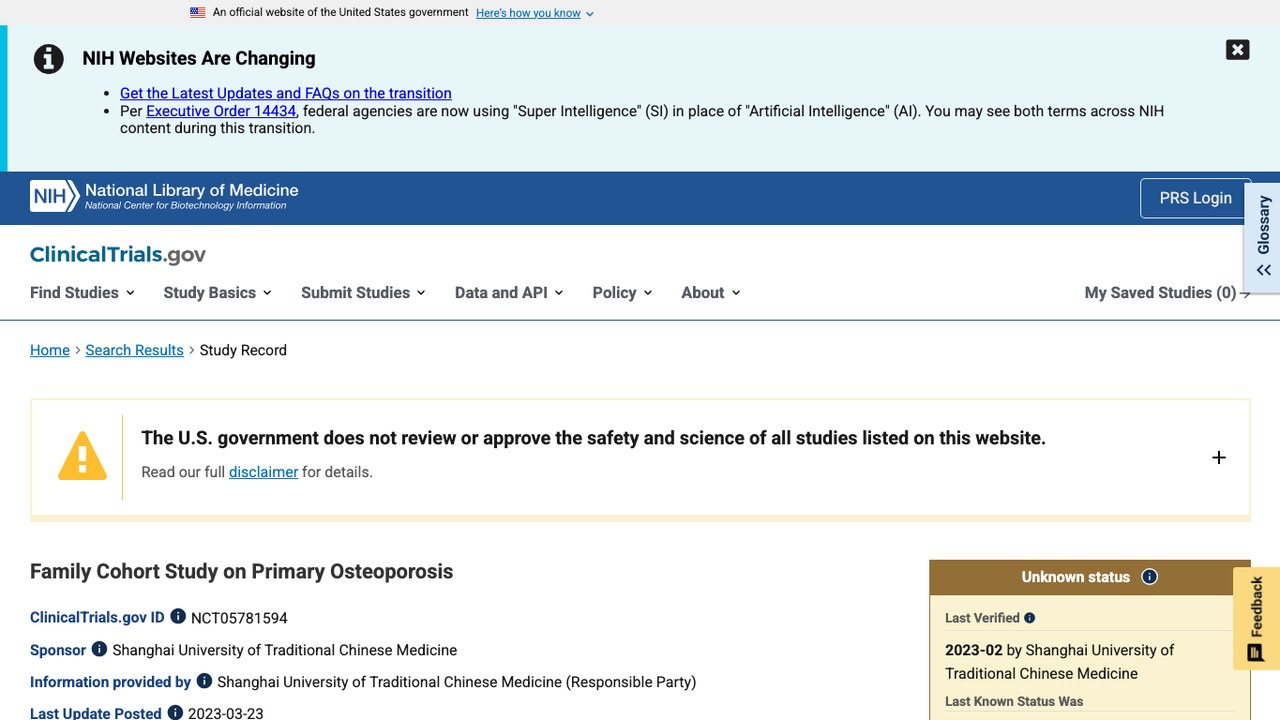Click the Unknown status info icon

tap(1150, 577)
